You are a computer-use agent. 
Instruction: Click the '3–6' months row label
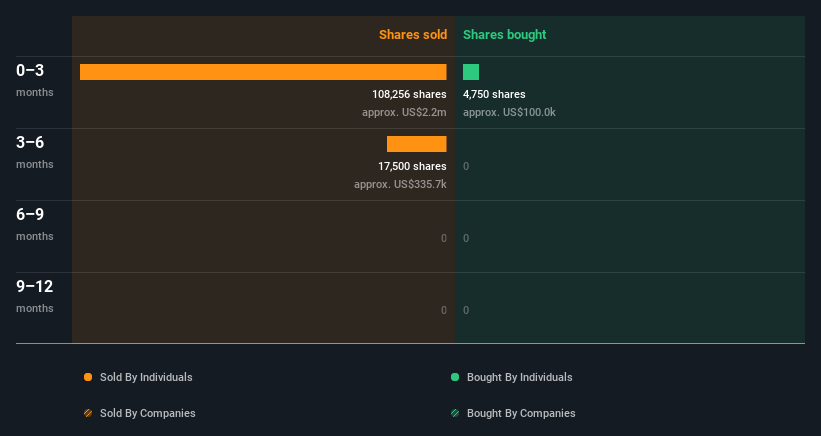(x=30, y=142)
